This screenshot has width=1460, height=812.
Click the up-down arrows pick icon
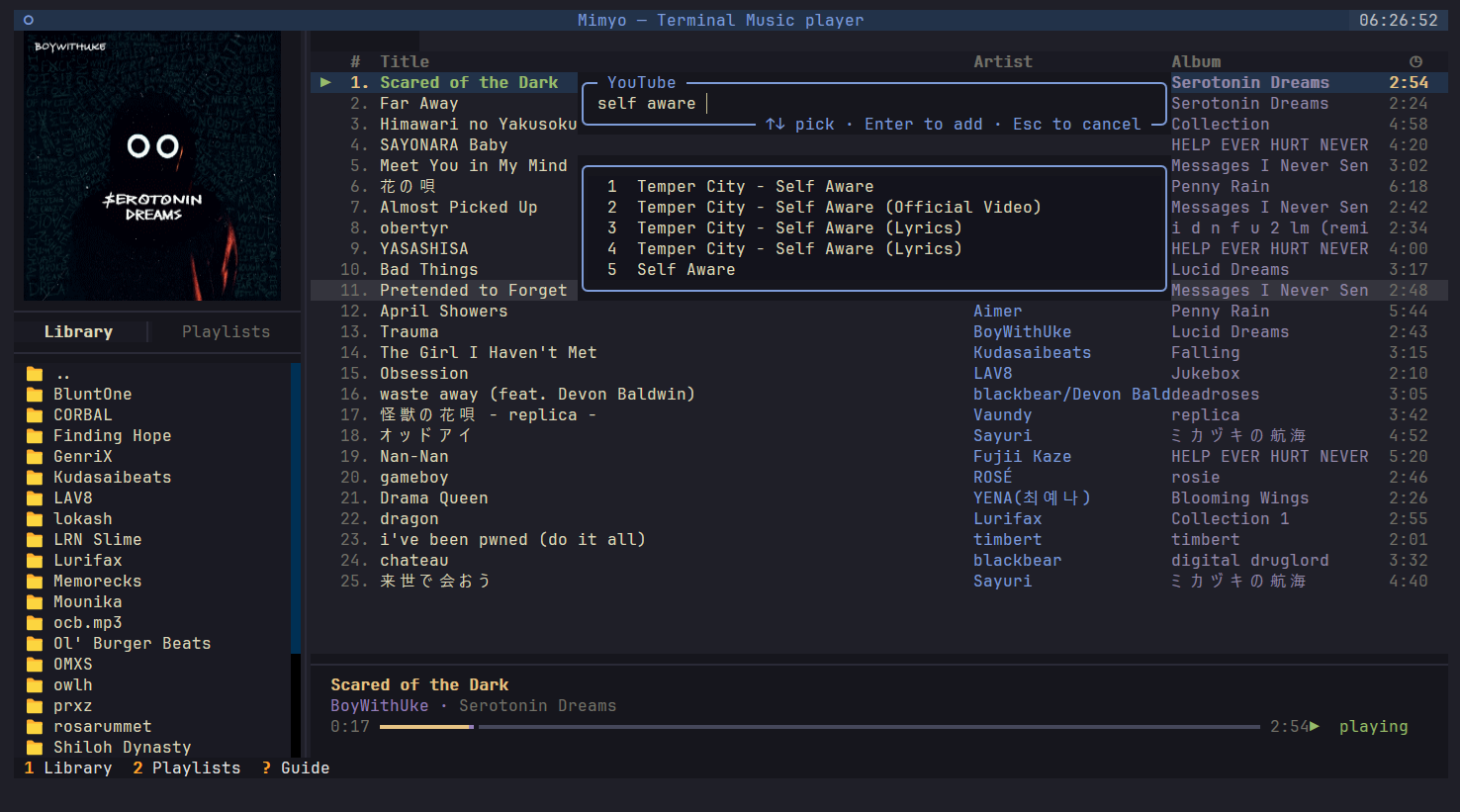[776, 125]
